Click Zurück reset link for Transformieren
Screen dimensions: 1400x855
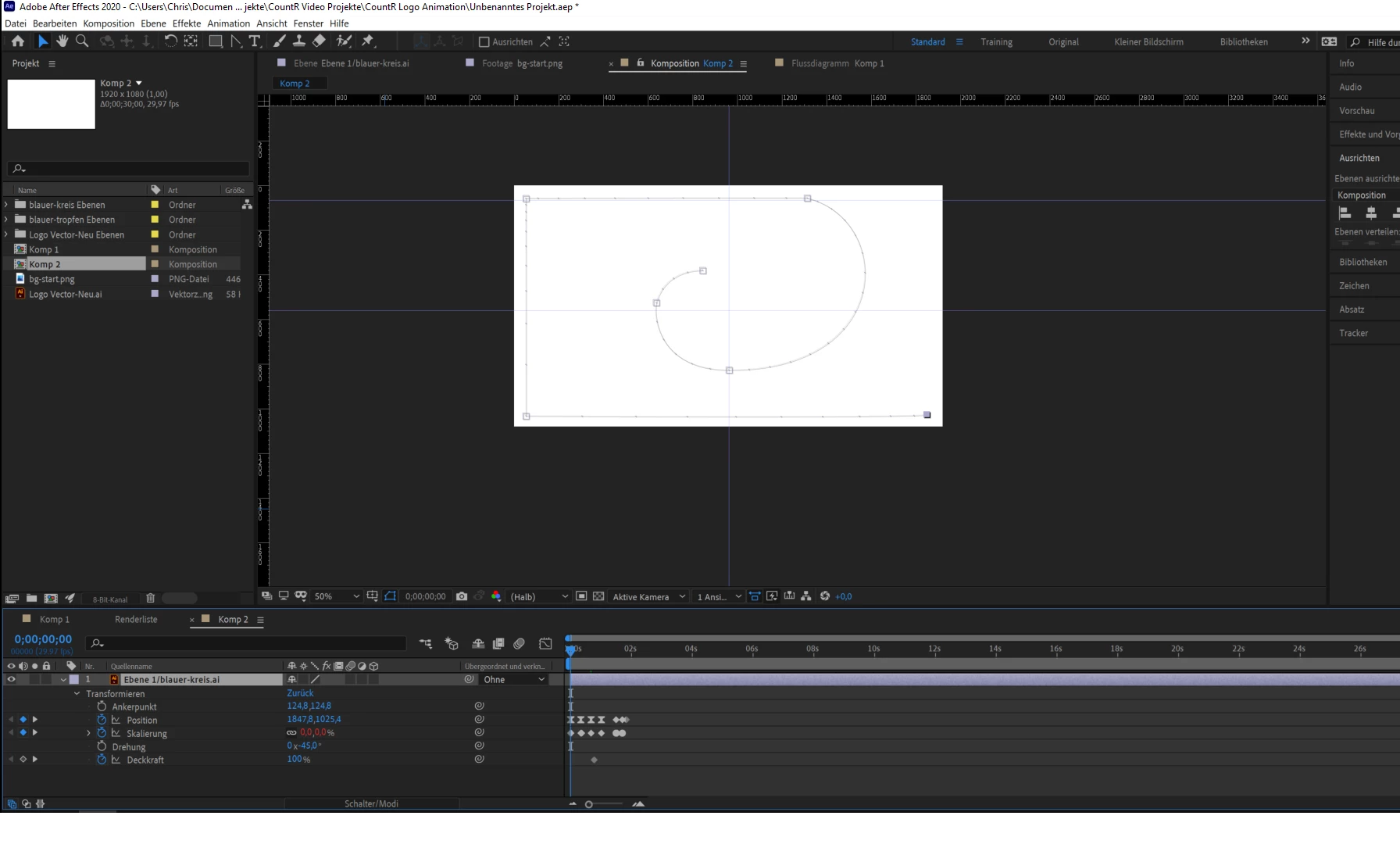[x=300, y=693]
